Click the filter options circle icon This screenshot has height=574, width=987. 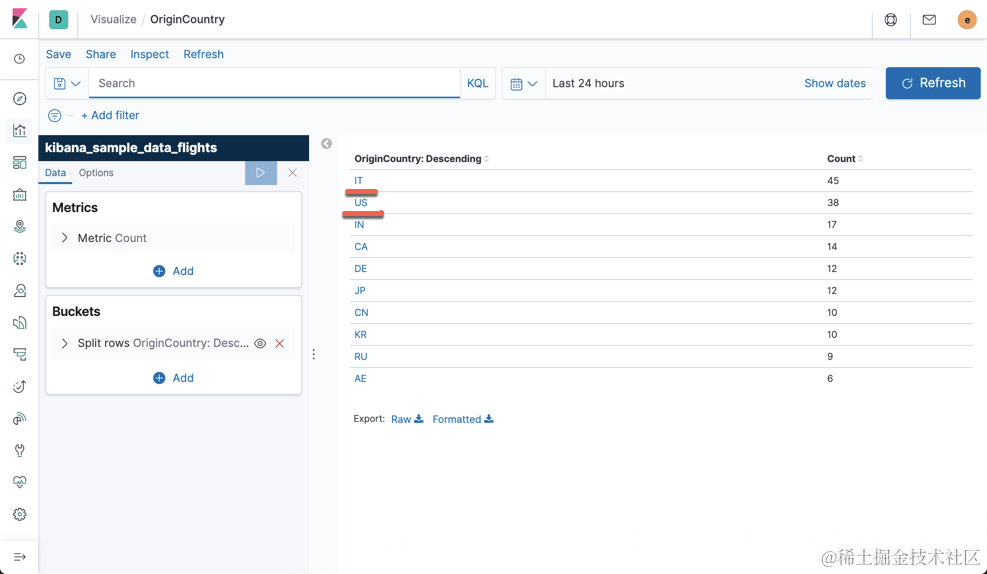pos(55,115)
